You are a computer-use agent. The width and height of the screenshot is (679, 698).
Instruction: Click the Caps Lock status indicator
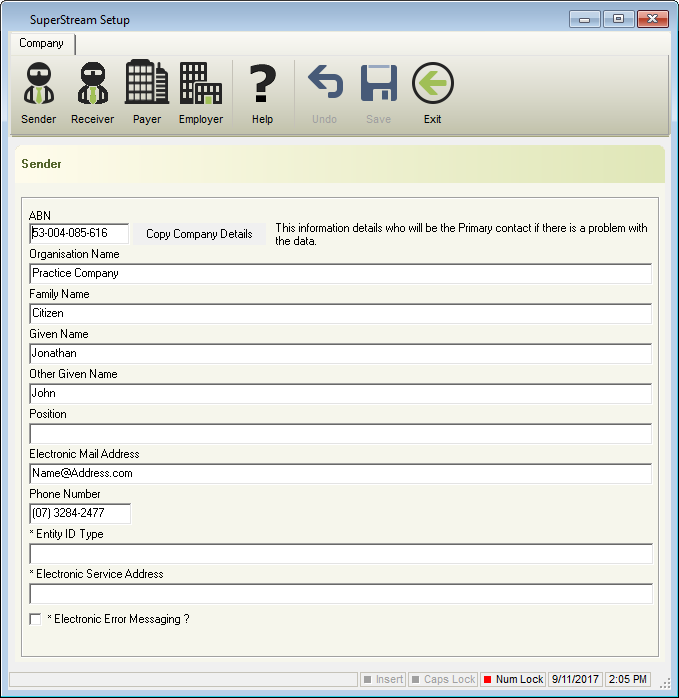click(x=443, y=679)
